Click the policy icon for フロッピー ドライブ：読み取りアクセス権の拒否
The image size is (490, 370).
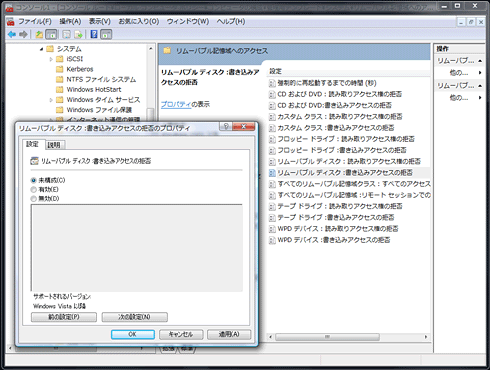272,139
